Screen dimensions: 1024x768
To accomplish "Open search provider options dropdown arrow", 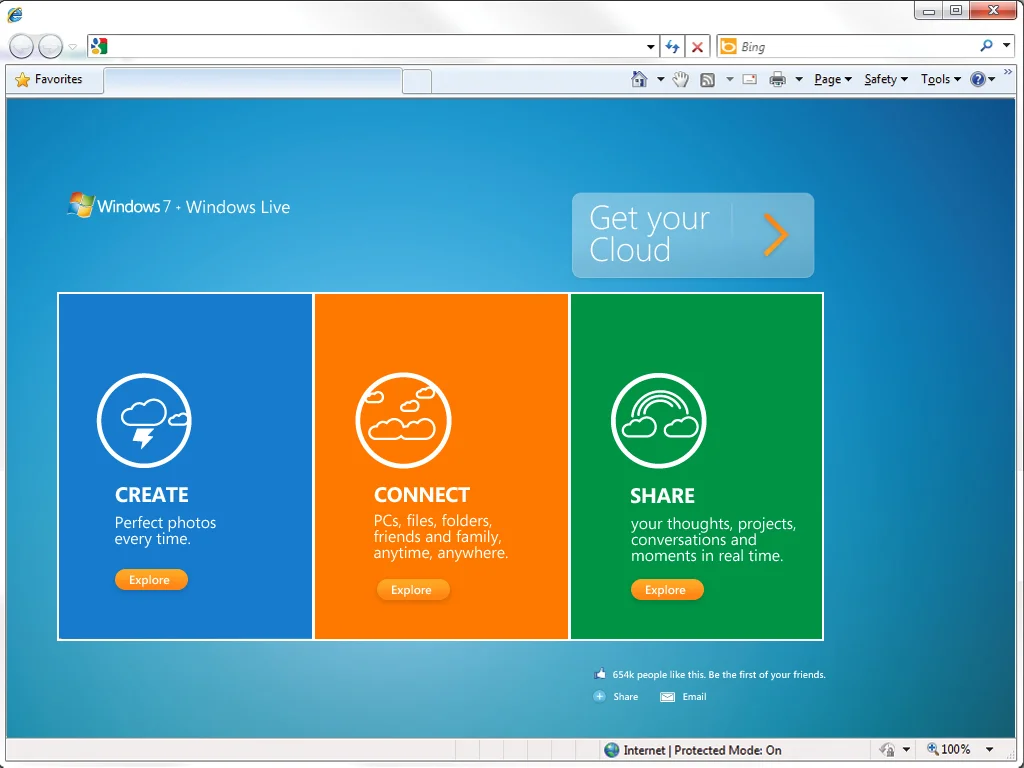I will (1006, 46).
